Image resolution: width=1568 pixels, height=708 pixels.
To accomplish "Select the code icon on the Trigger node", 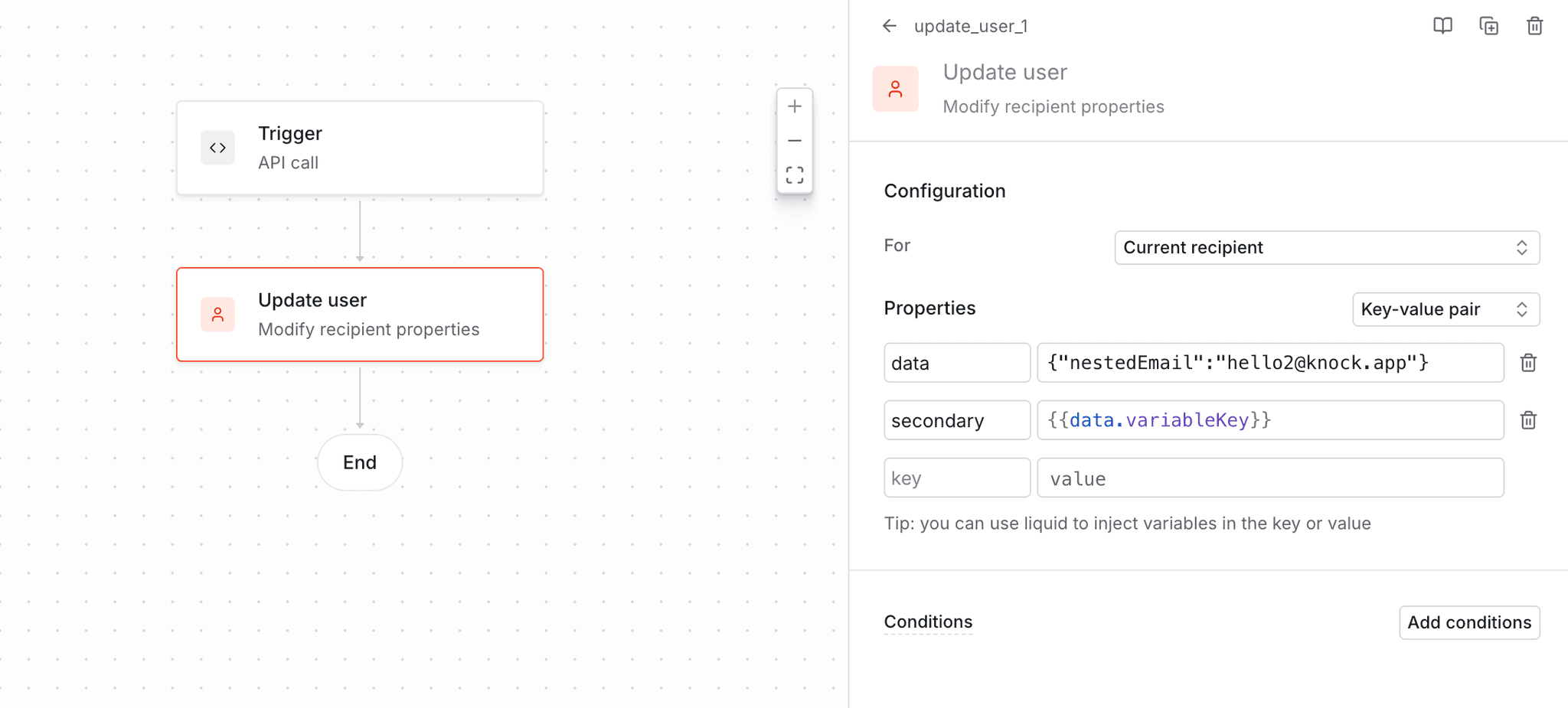I will (x=217, y=148).
